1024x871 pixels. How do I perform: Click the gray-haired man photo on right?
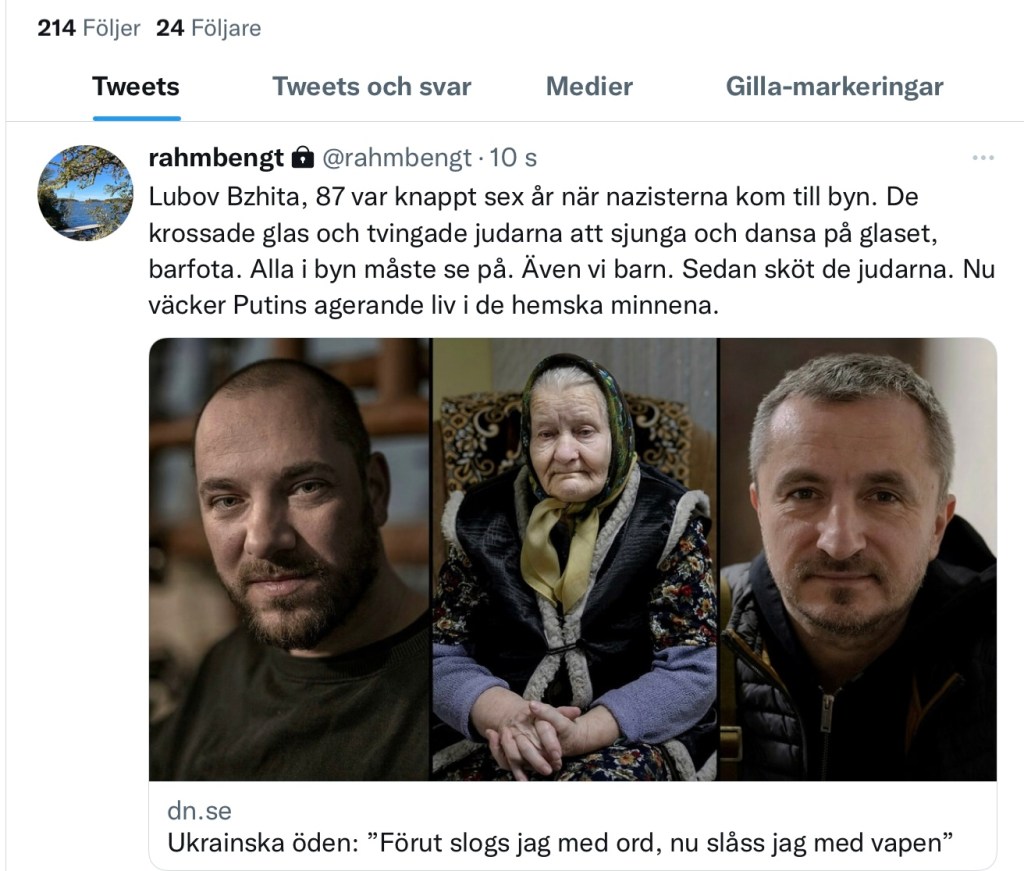click(858, 559)
